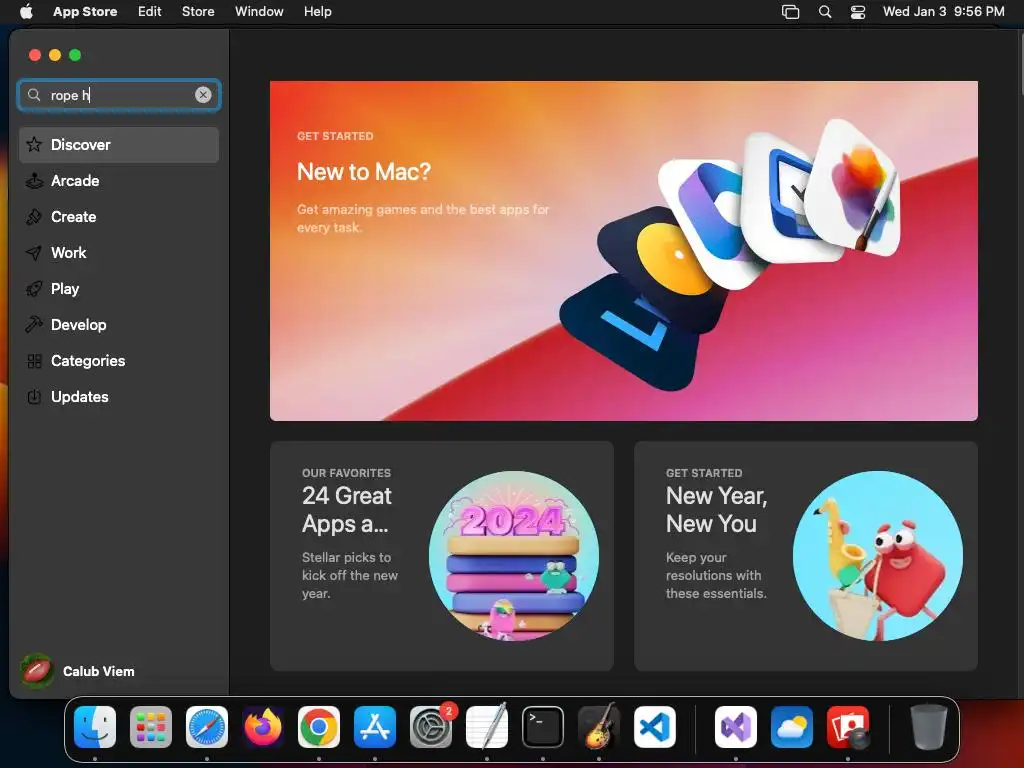Open the Edit menu
Viewport: 1024px width, 768px height.
(150, 11)
